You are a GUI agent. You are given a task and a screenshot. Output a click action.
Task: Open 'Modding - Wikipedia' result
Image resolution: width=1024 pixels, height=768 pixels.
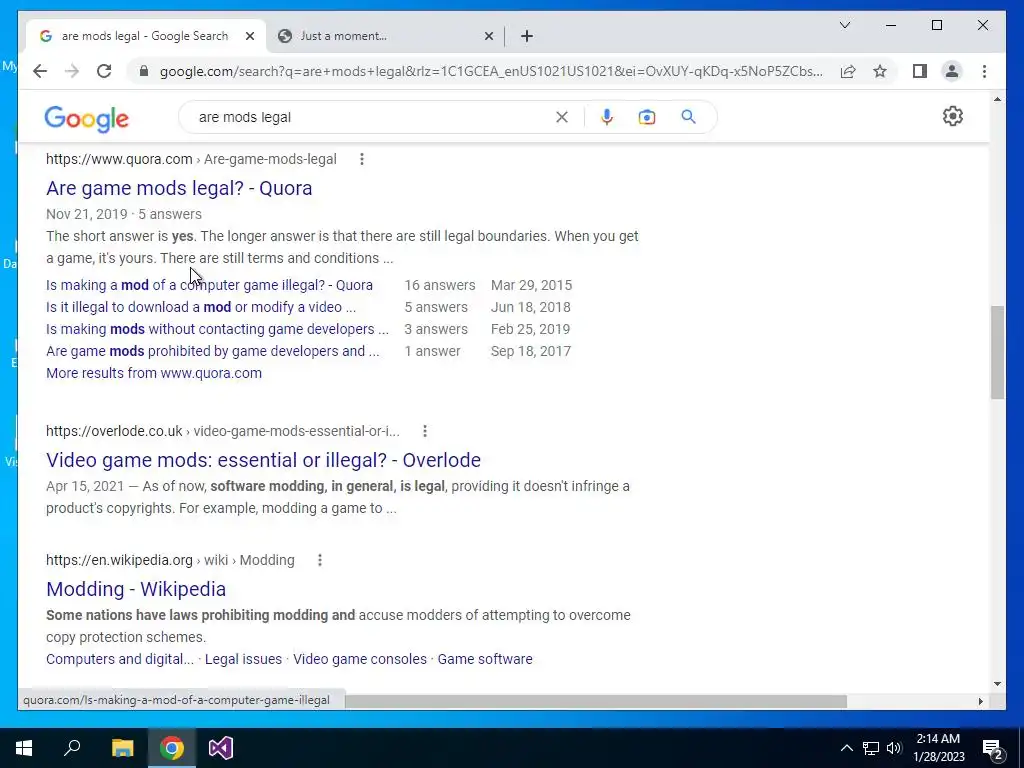tap(136, 589)
